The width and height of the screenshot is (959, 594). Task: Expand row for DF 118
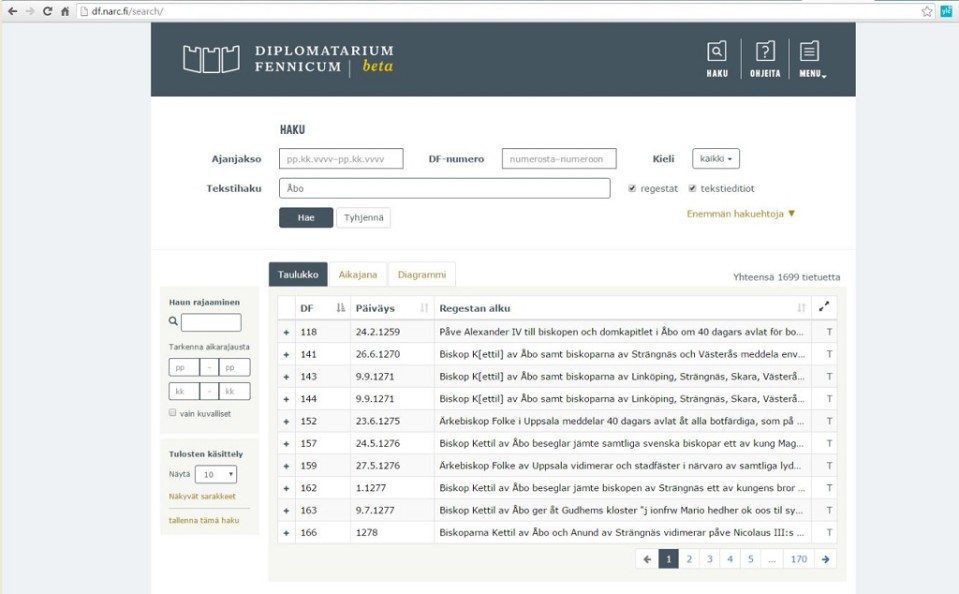[x=286, y=331]
